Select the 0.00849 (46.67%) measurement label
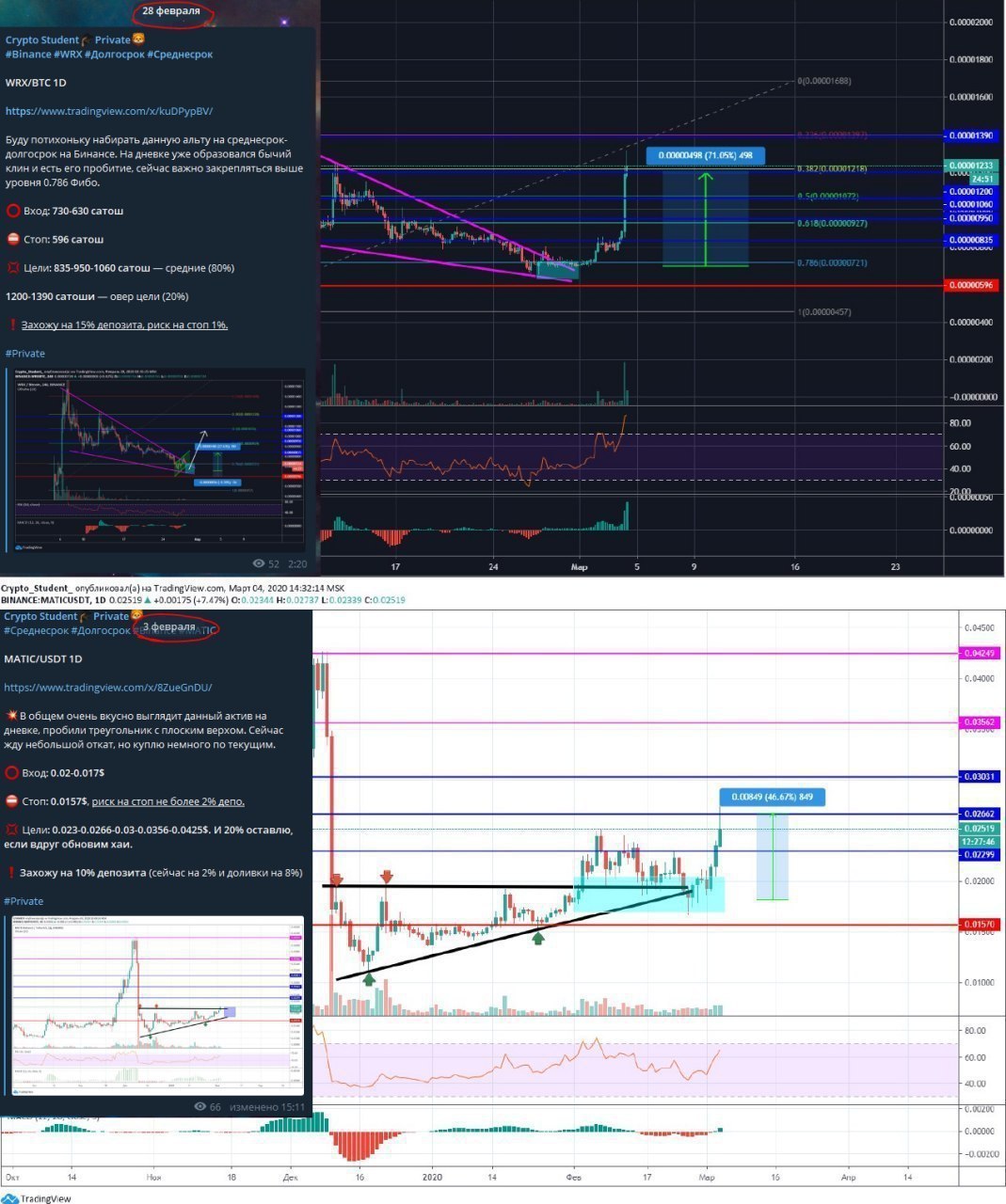Screen dimensions: 1006x1204 [x=773, y=798]
